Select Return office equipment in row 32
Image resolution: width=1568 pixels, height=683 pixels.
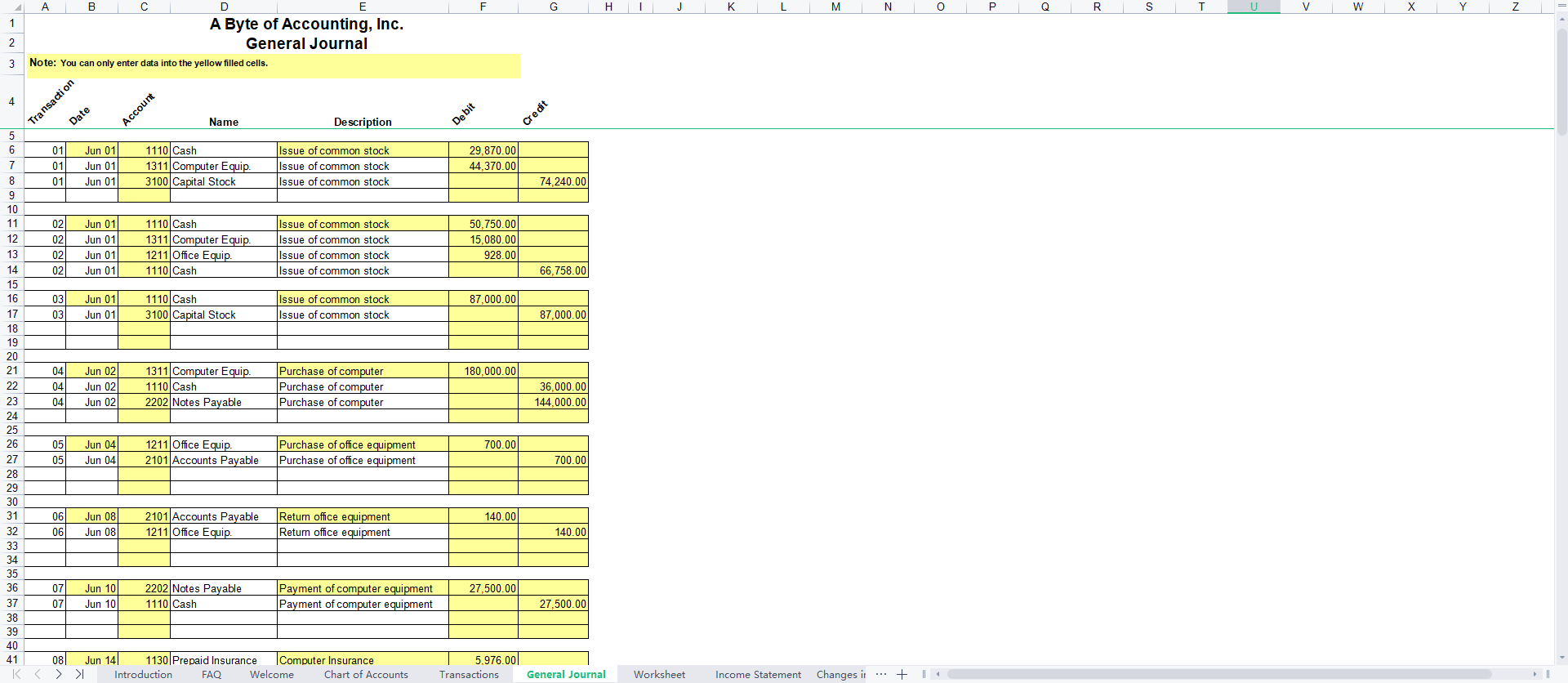tap(363, 532)
